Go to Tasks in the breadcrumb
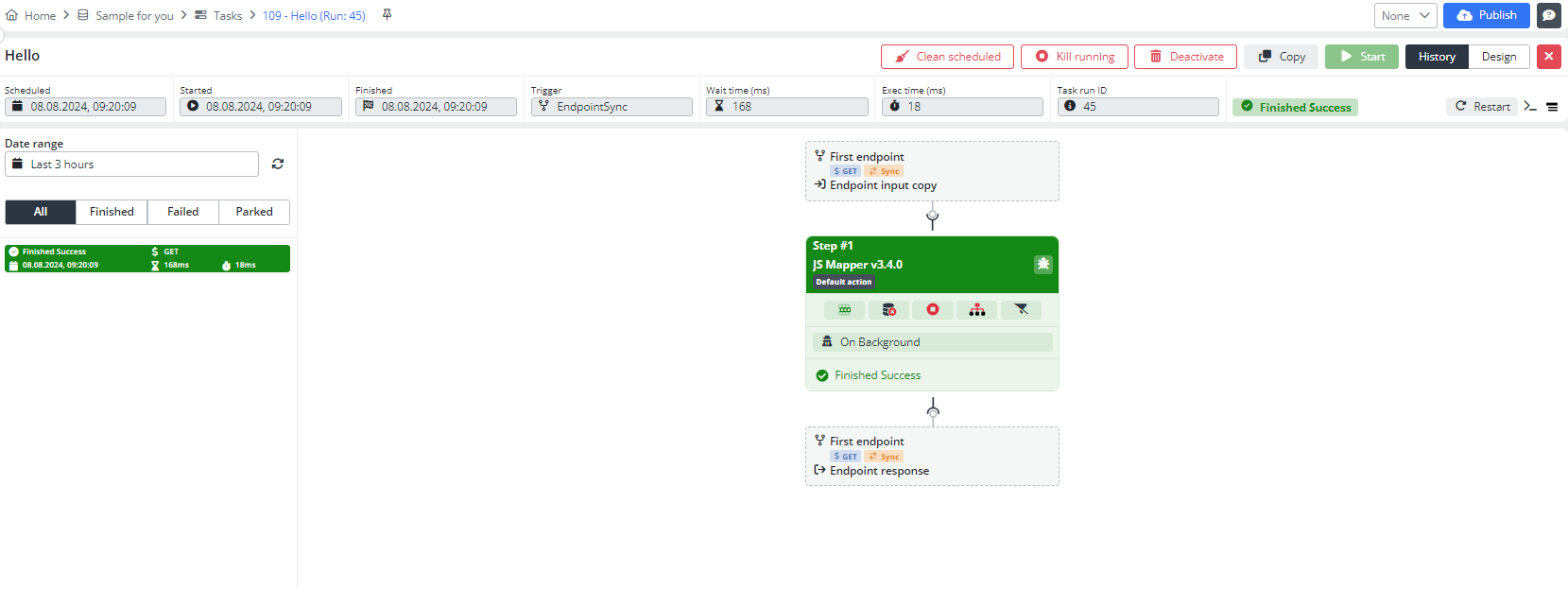The width and height of the screenshot is (1568, 590). point(227,15)
